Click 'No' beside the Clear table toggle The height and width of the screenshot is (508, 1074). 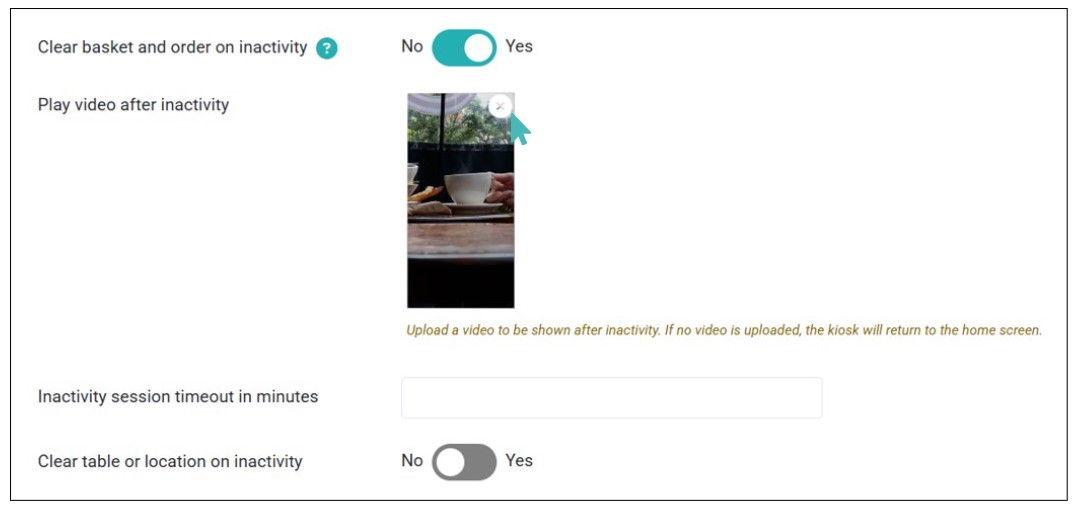coord(412,461)
